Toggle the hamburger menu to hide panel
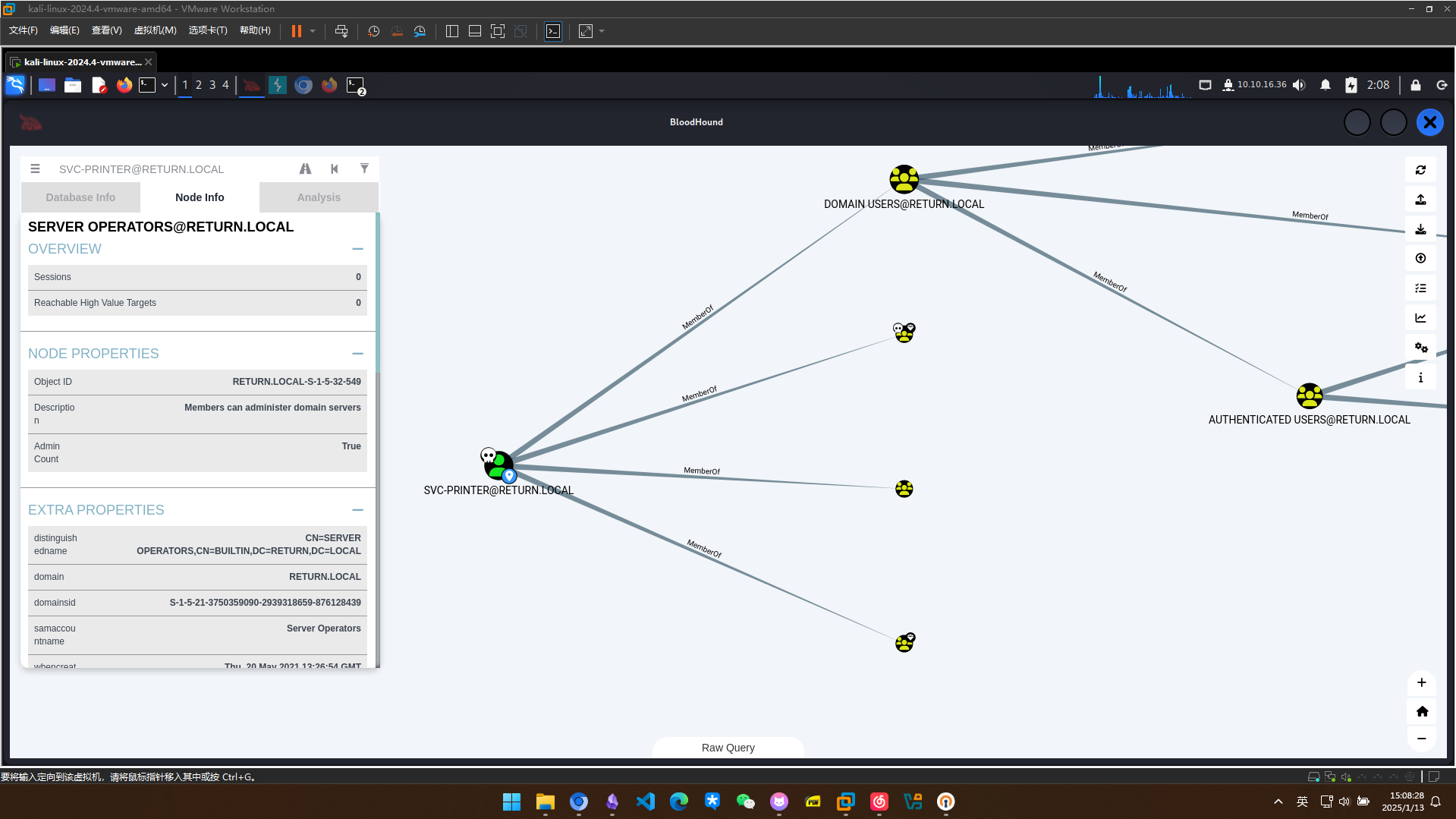Image resolution: width=1456 pixels, height=819 pixels. [35, 169]
